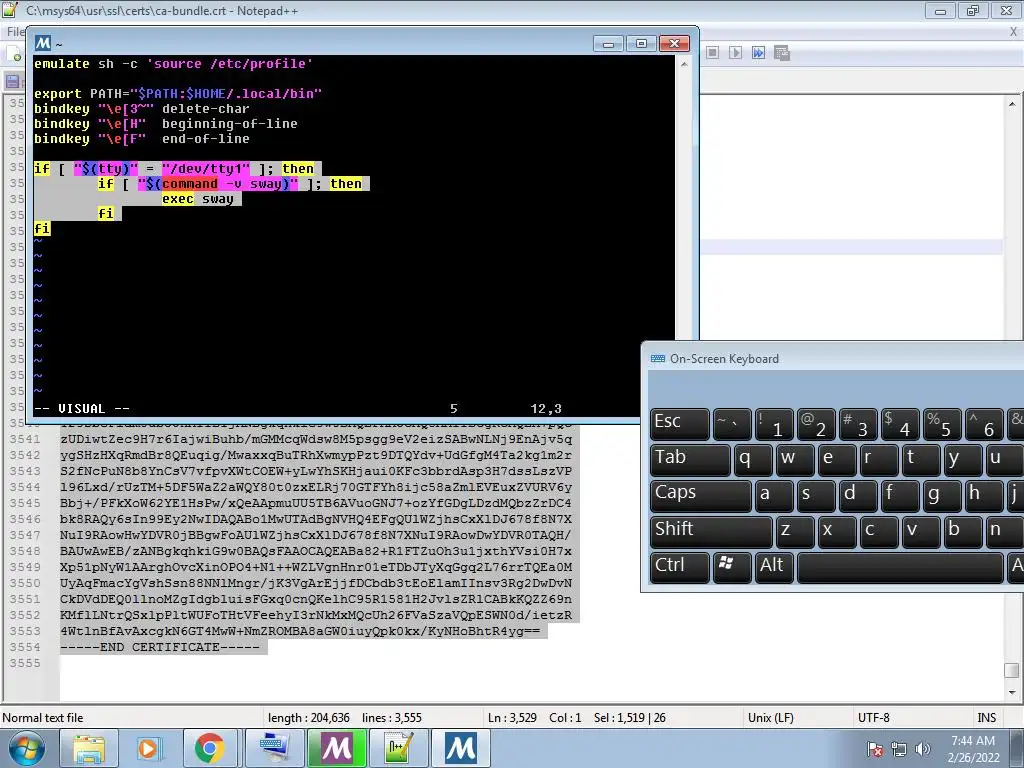Click 'export PATH' line in terminal

tap(178, 93)
